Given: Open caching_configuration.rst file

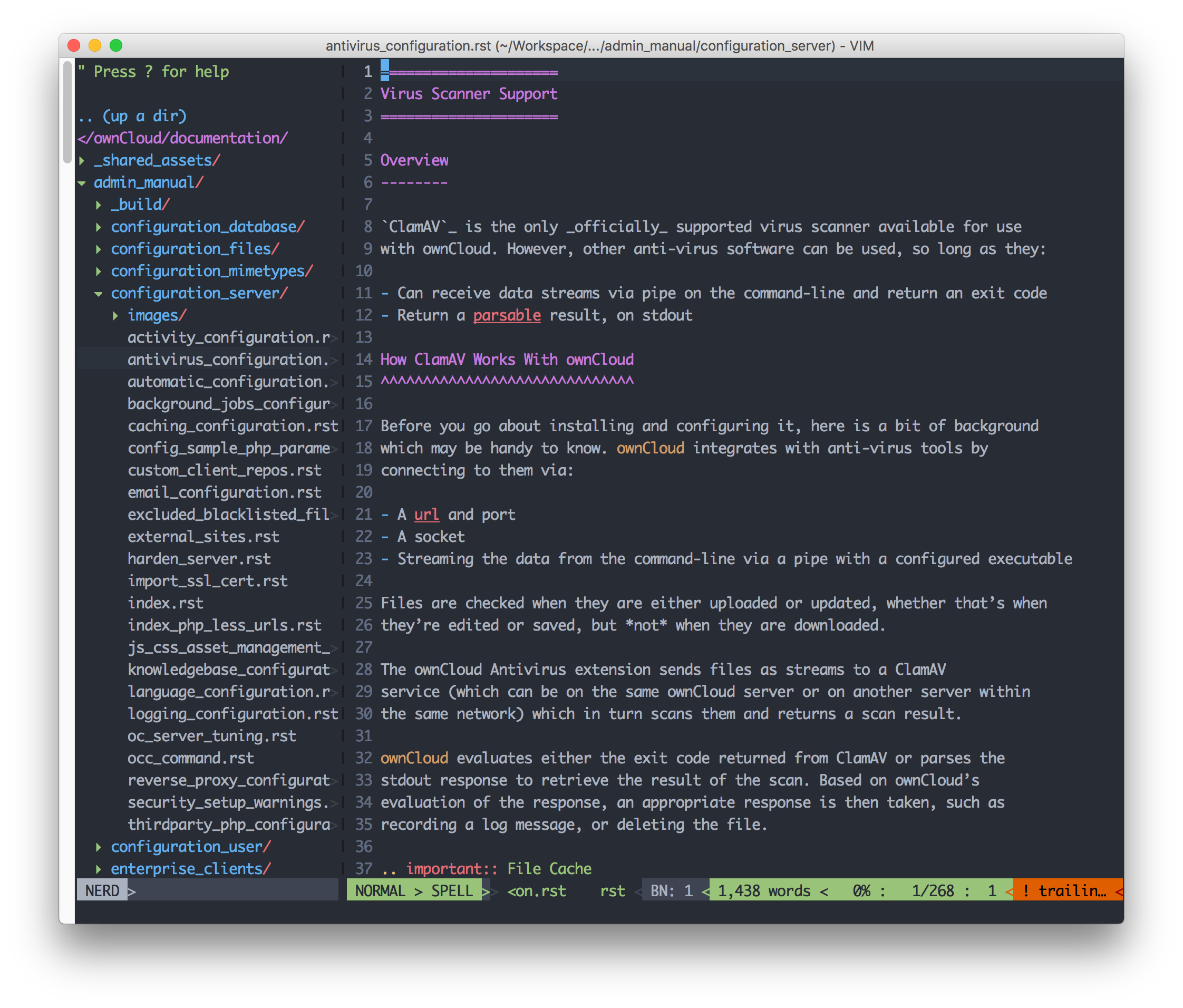Looking at the screenshot, I should pyautogui.click(x=233, y=426).
